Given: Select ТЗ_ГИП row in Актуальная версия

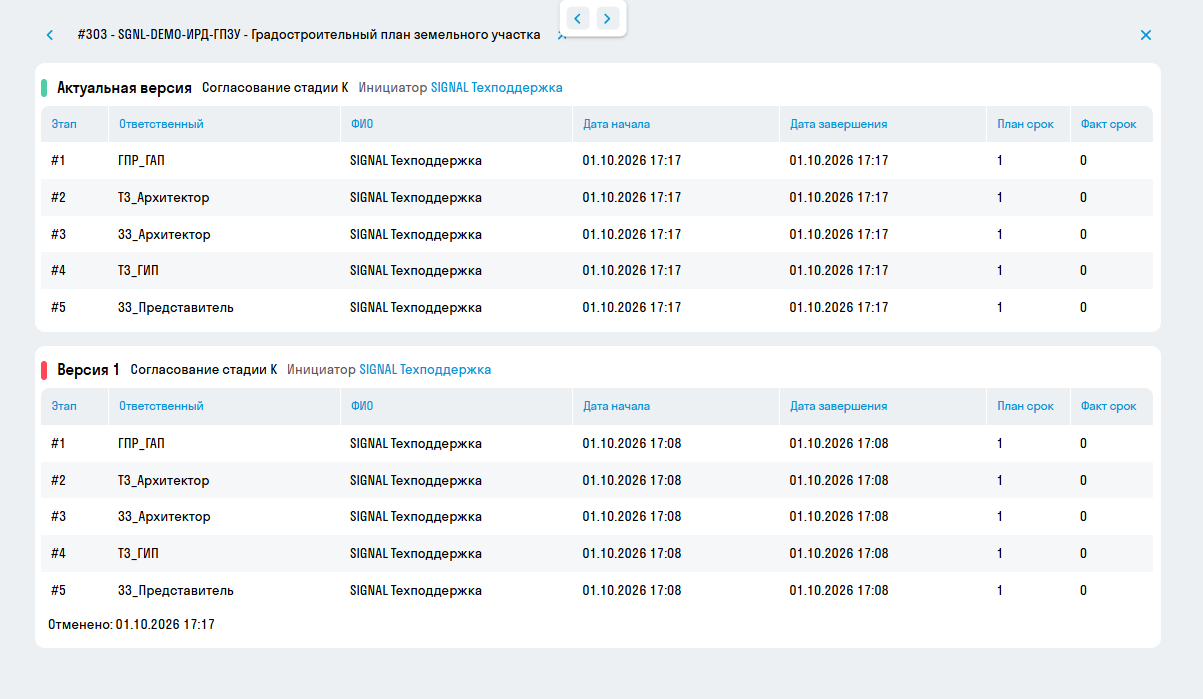Looking at the screenshot, I should pyautogui.click(x=597, y=271).
